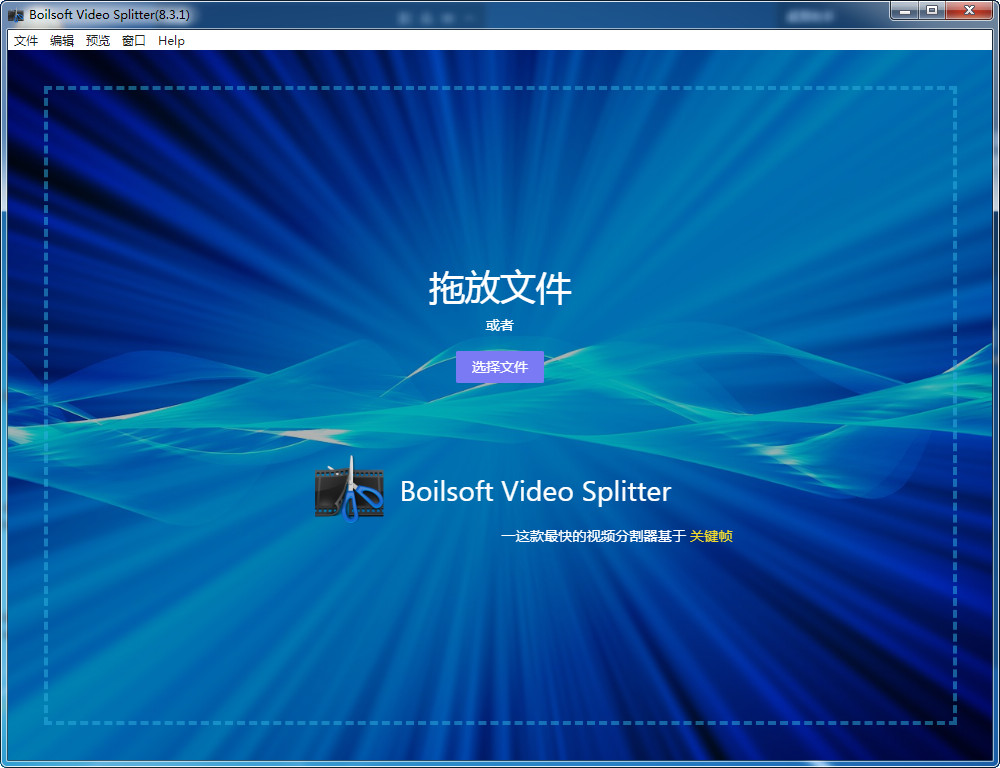The image size is (1000, 768).
Task: Click the app icon in title bar
Action: (16, 15)
